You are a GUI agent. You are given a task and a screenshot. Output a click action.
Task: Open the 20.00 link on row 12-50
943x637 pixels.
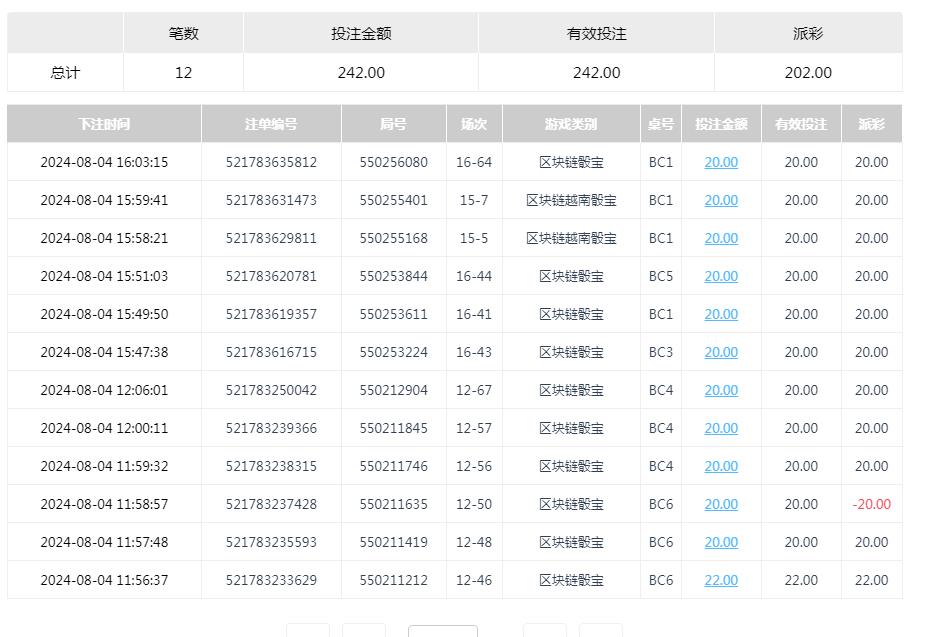[x=720, y=504]
